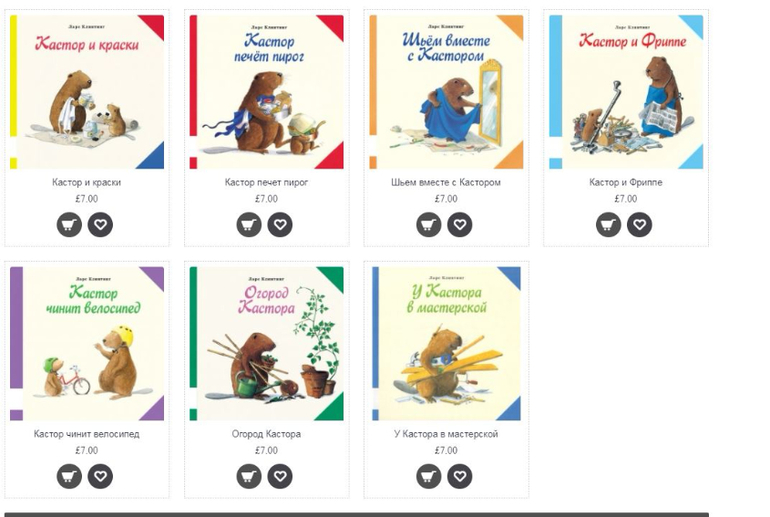The image size is (770, 517).
Task: Wishlist У Кастора в мастерской heart icon
Action: [x=460, y=476]
